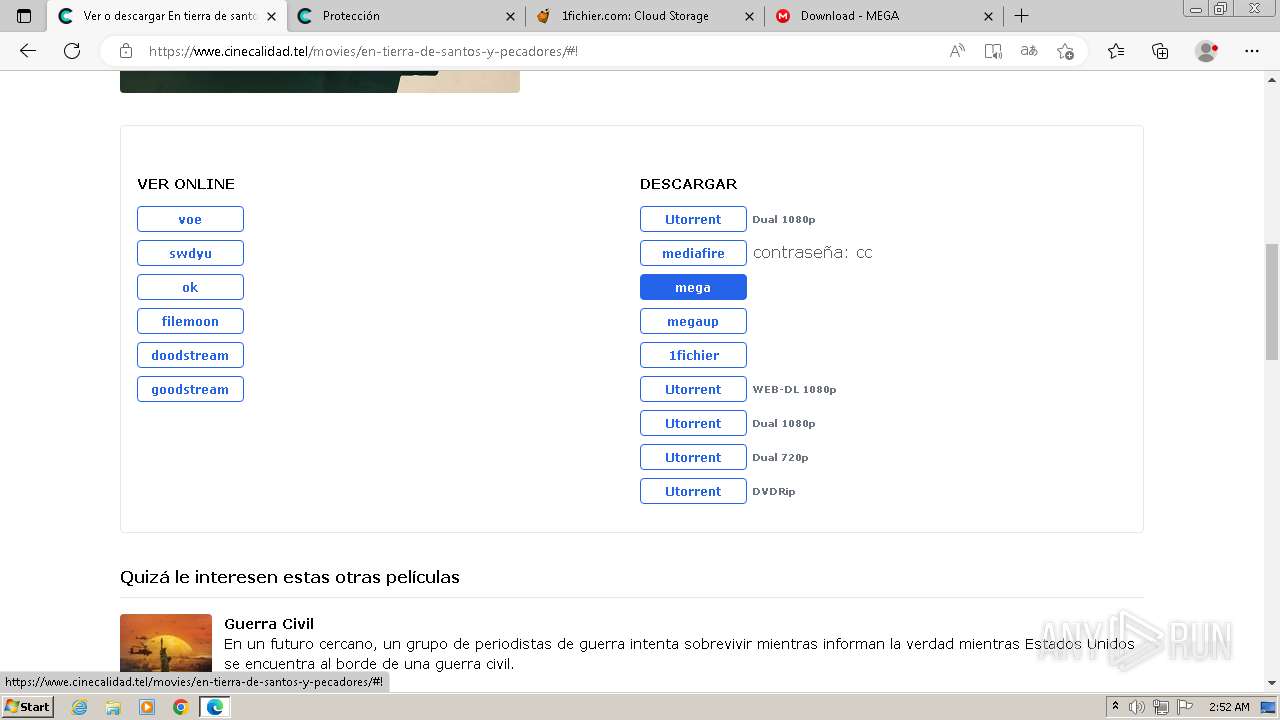Open the action center flag icon

pyautogui.click(x=1183, y=707)
